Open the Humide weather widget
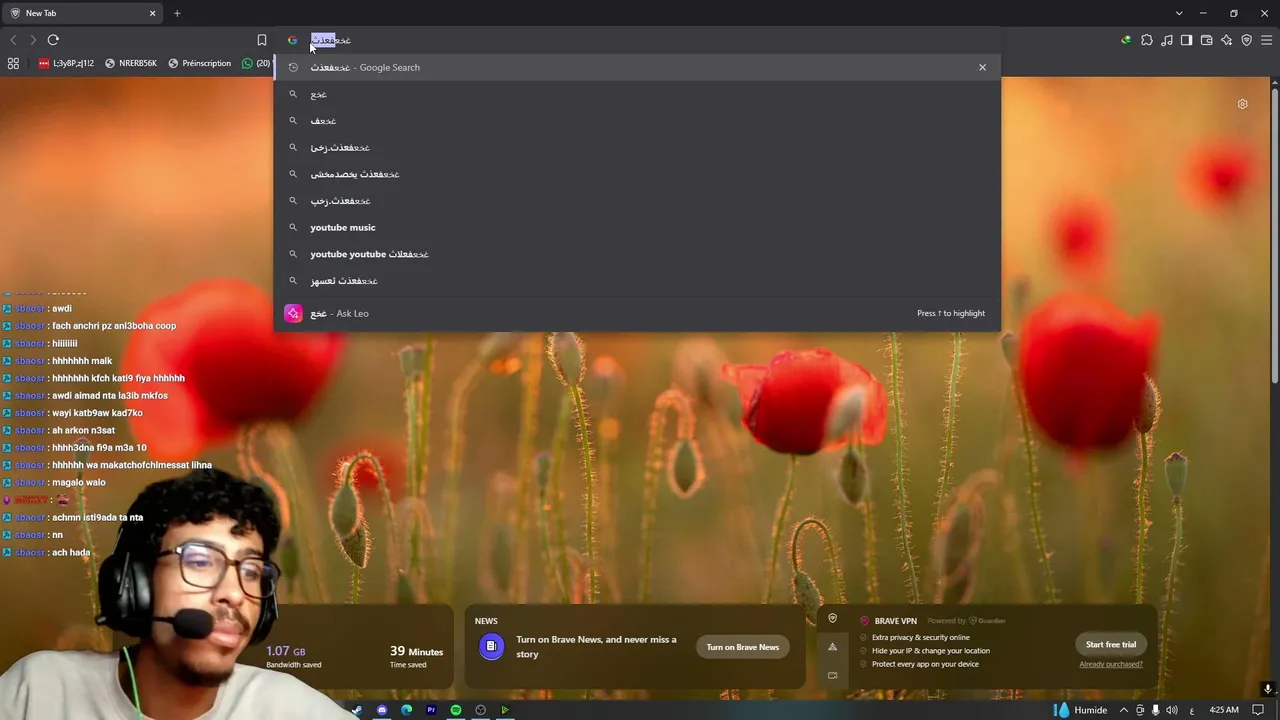This screenshot has height=720, width=1280. (x=1081, y=710)
